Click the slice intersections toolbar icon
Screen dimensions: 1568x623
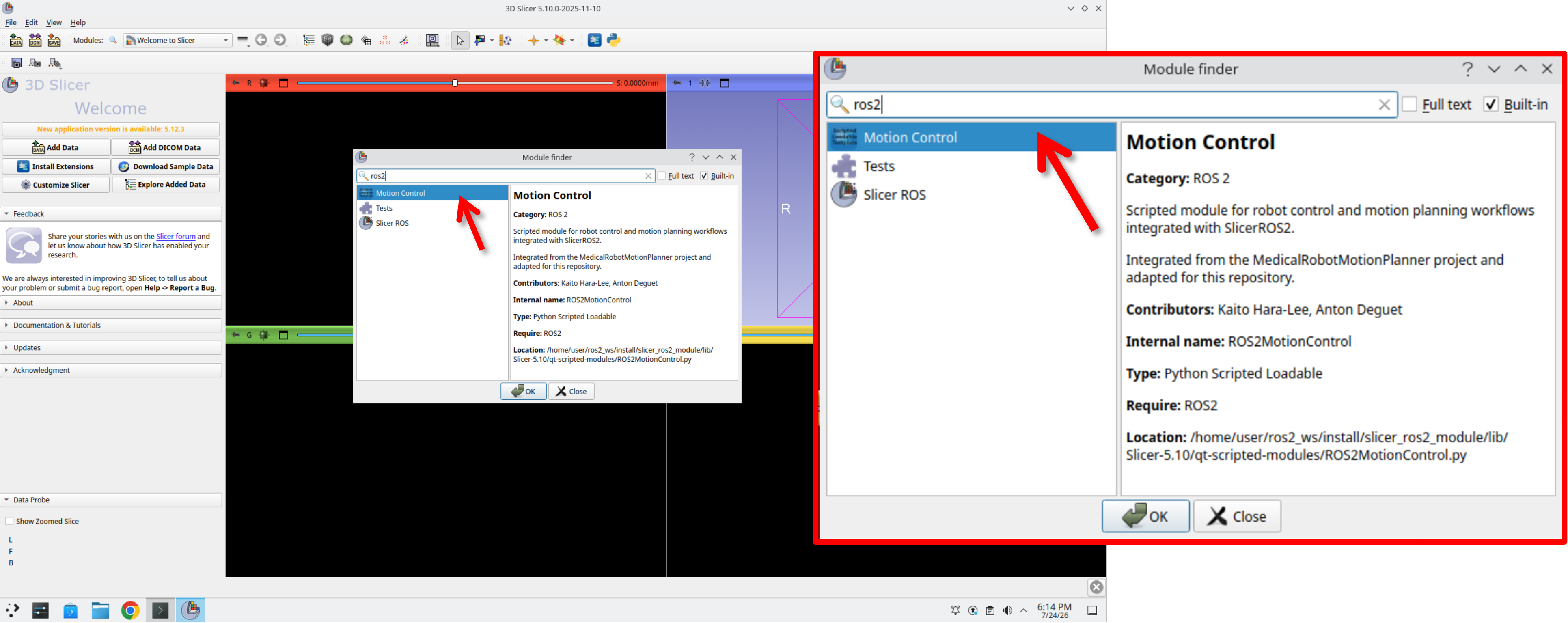click(559, 40)
